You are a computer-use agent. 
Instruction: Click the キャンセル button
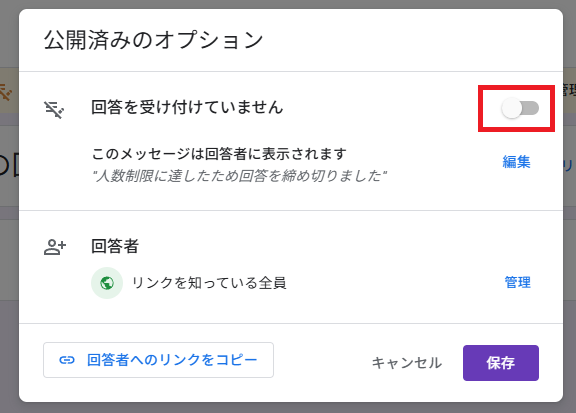pyautogui.click(x=407, y=363)
